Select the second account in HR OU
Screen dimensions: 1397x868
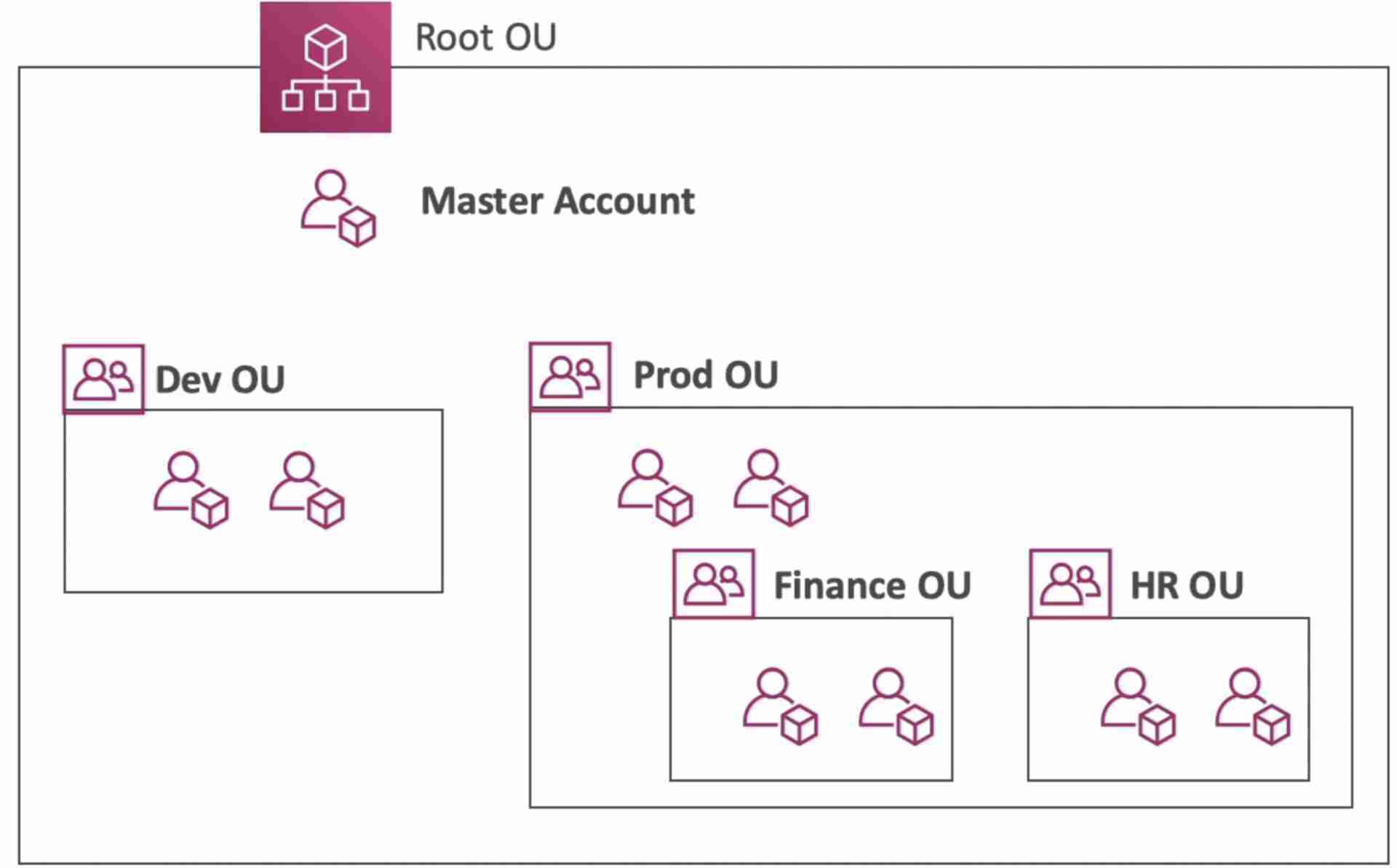click(1253, 706)
